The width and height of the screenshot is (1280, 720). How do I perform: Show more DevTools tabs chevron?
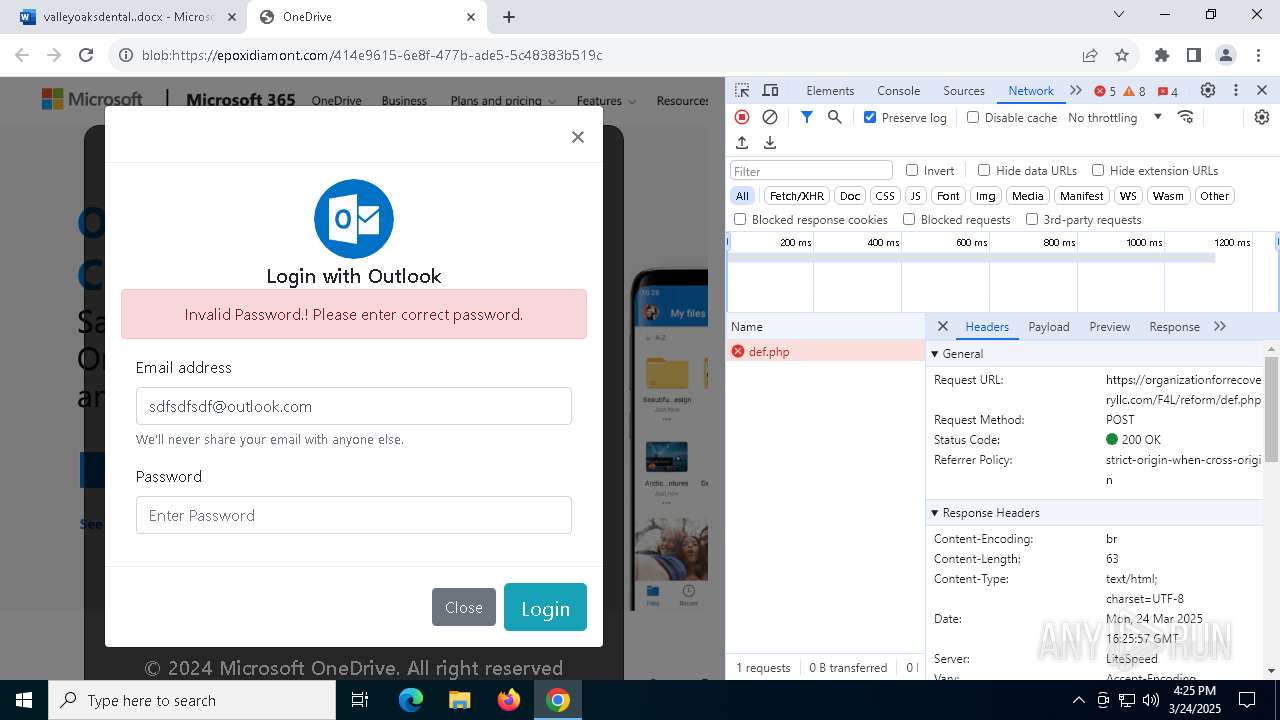[1076, 90]
